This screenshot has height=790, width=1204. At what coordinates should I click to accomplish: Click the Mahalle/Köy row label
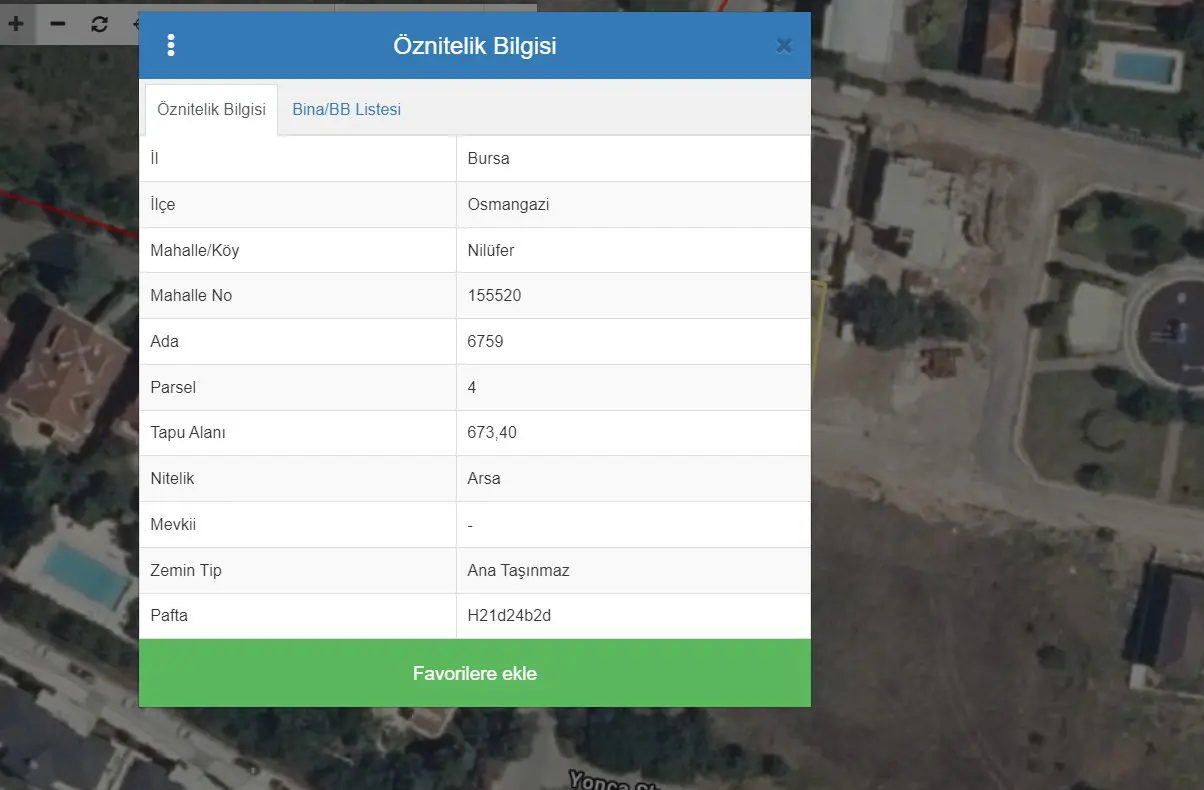point(195,250)
